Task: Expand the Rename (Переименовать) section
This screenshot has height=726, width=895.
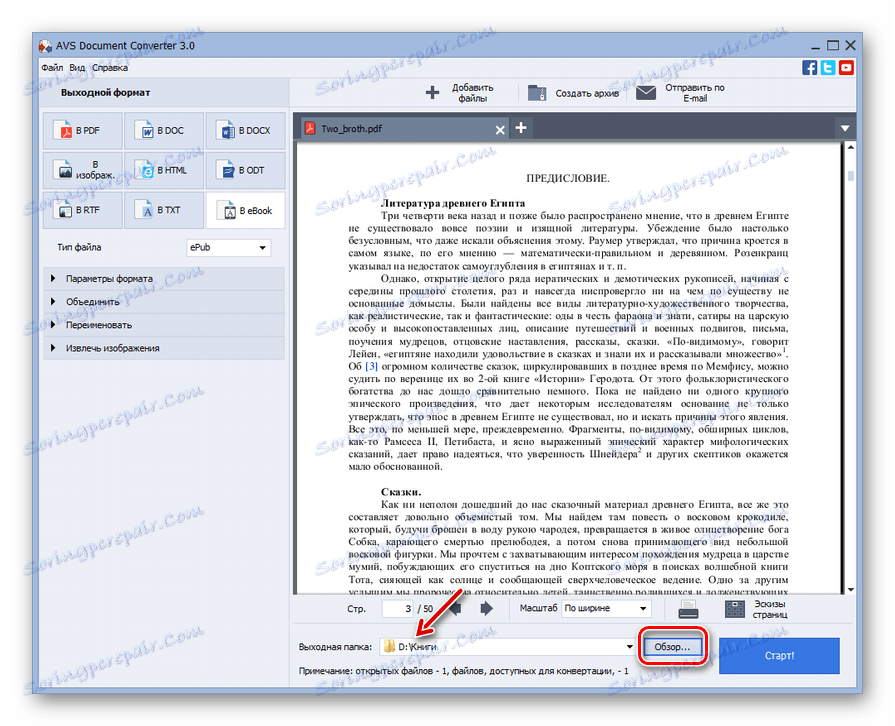Action: coord(164,325)
